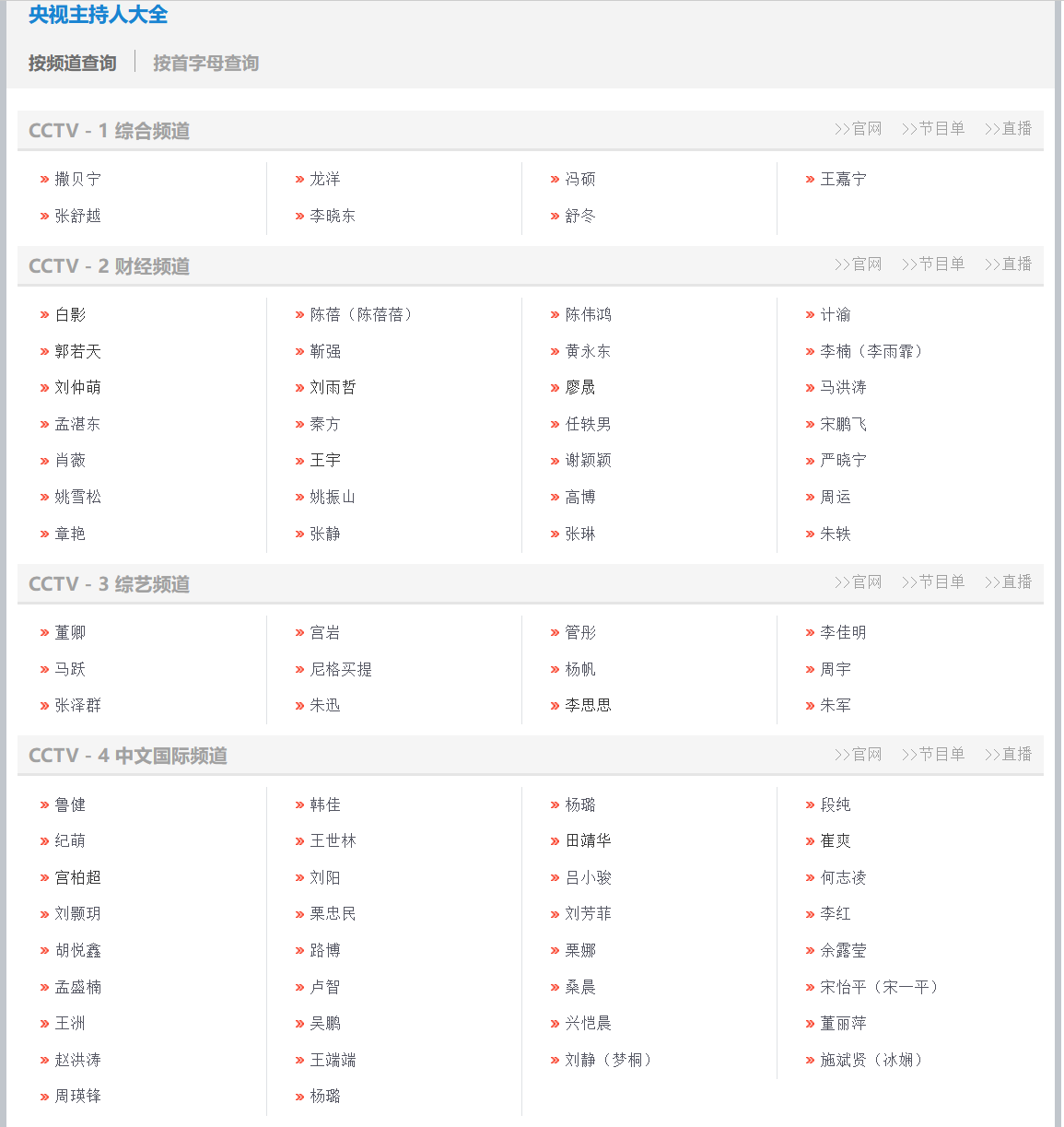
Task: Open CCTV-4 直播 link
Action: (1008, 754)
